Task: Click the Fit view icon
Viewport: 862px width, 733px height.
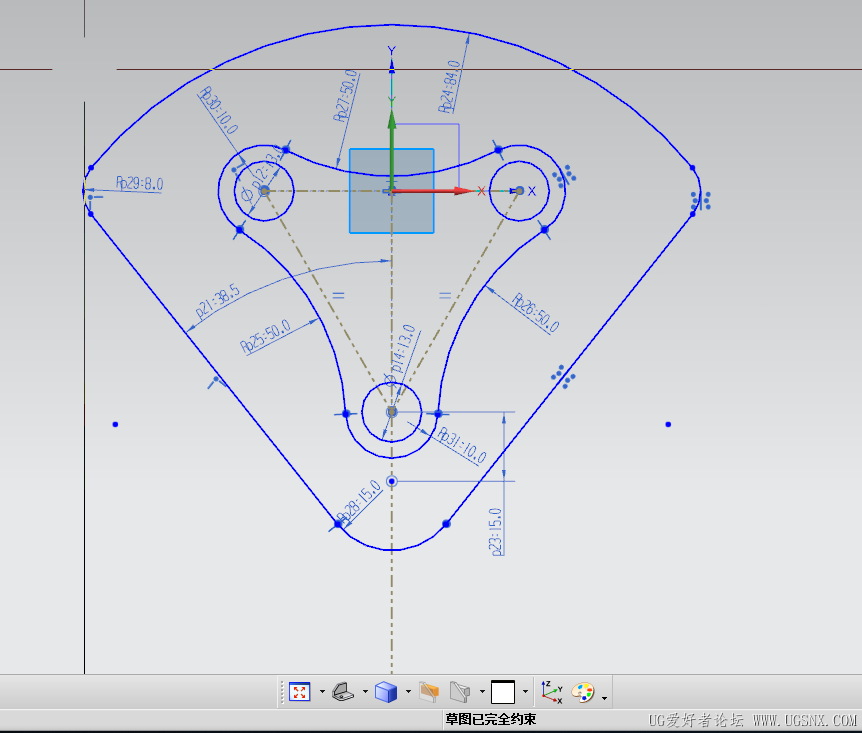Action: coord(300,692)
